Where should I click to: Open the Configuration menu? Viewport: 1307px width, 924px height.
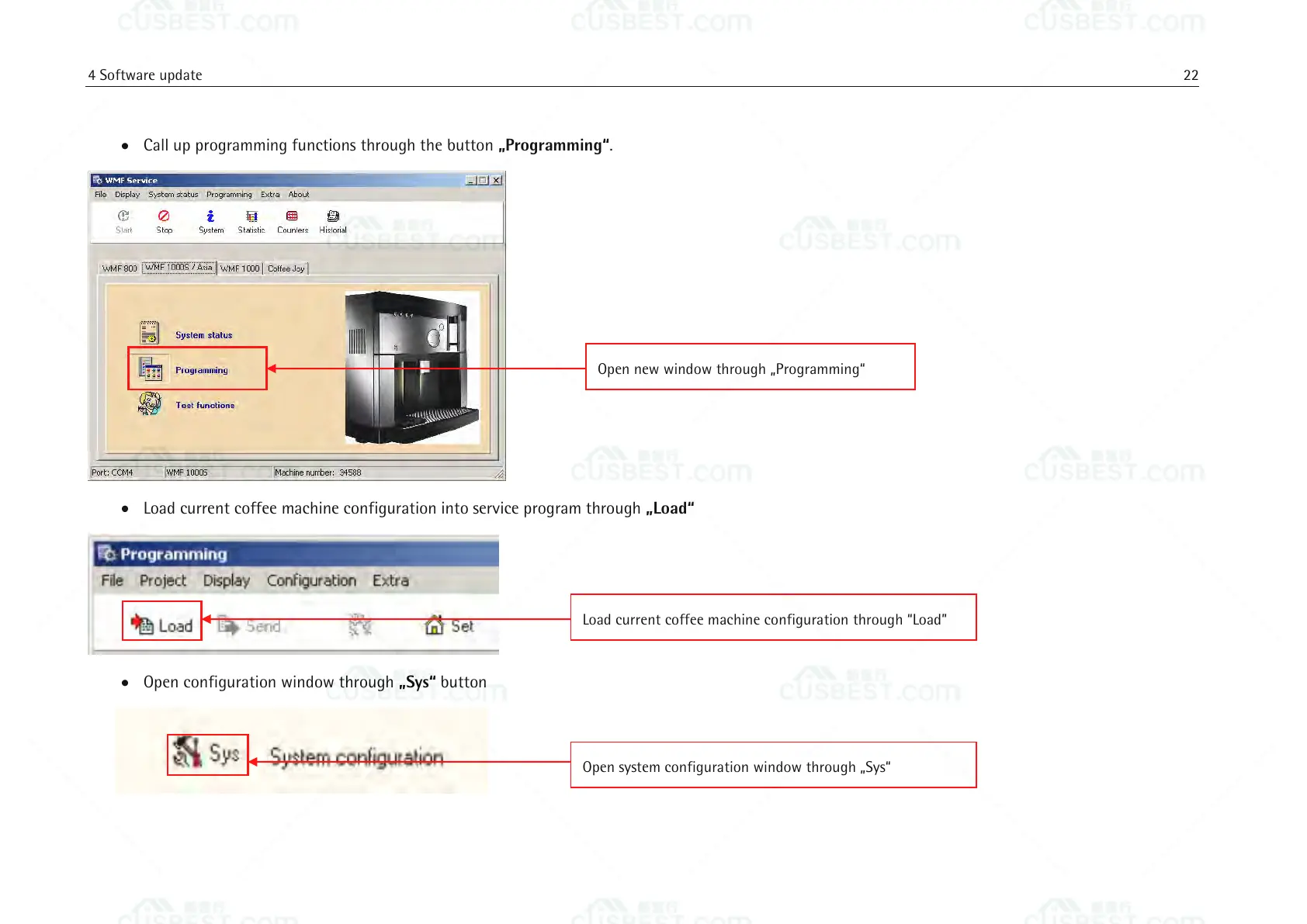point(311,580)
